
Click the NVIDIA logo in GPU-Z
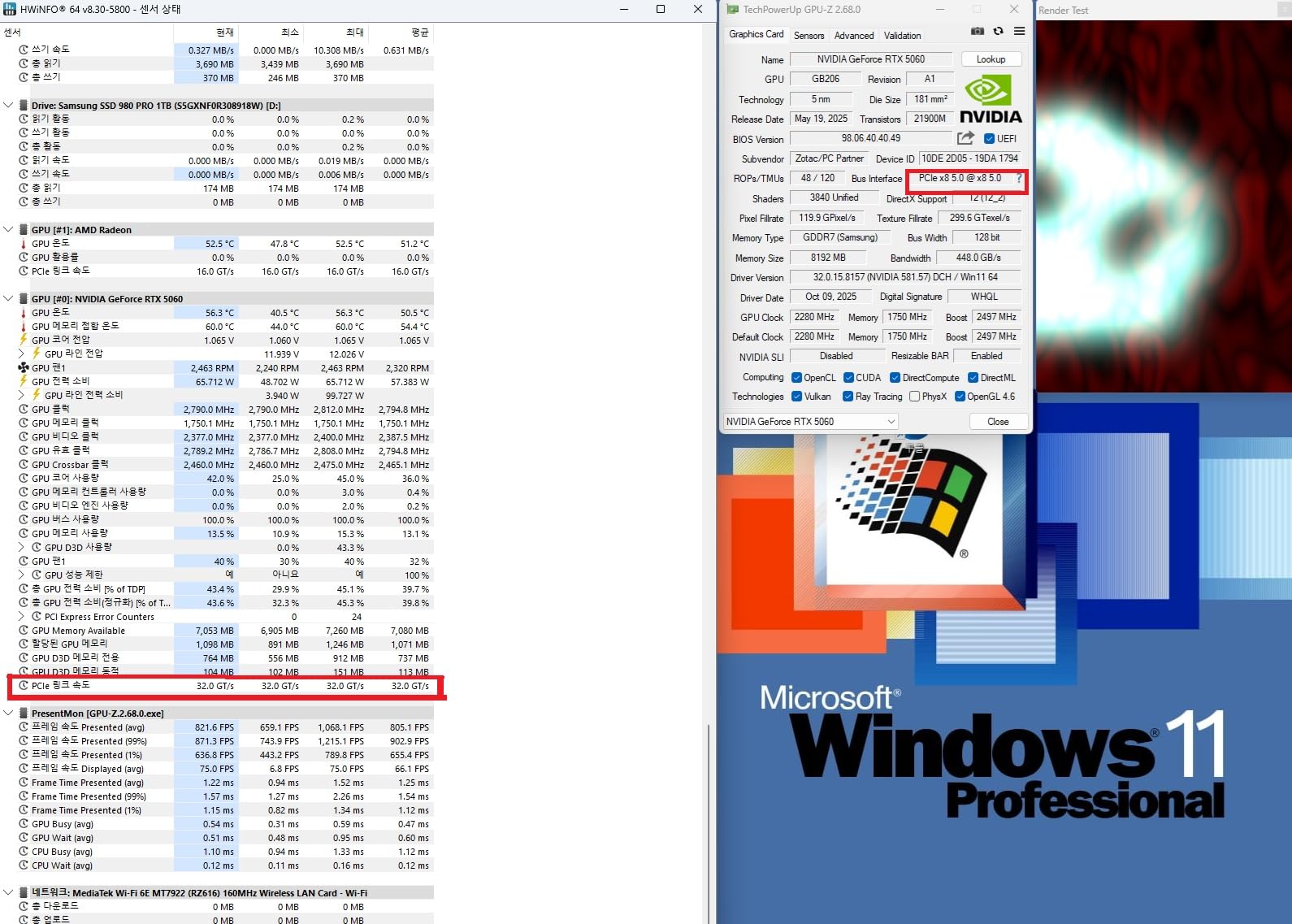[x=991, y=98]
